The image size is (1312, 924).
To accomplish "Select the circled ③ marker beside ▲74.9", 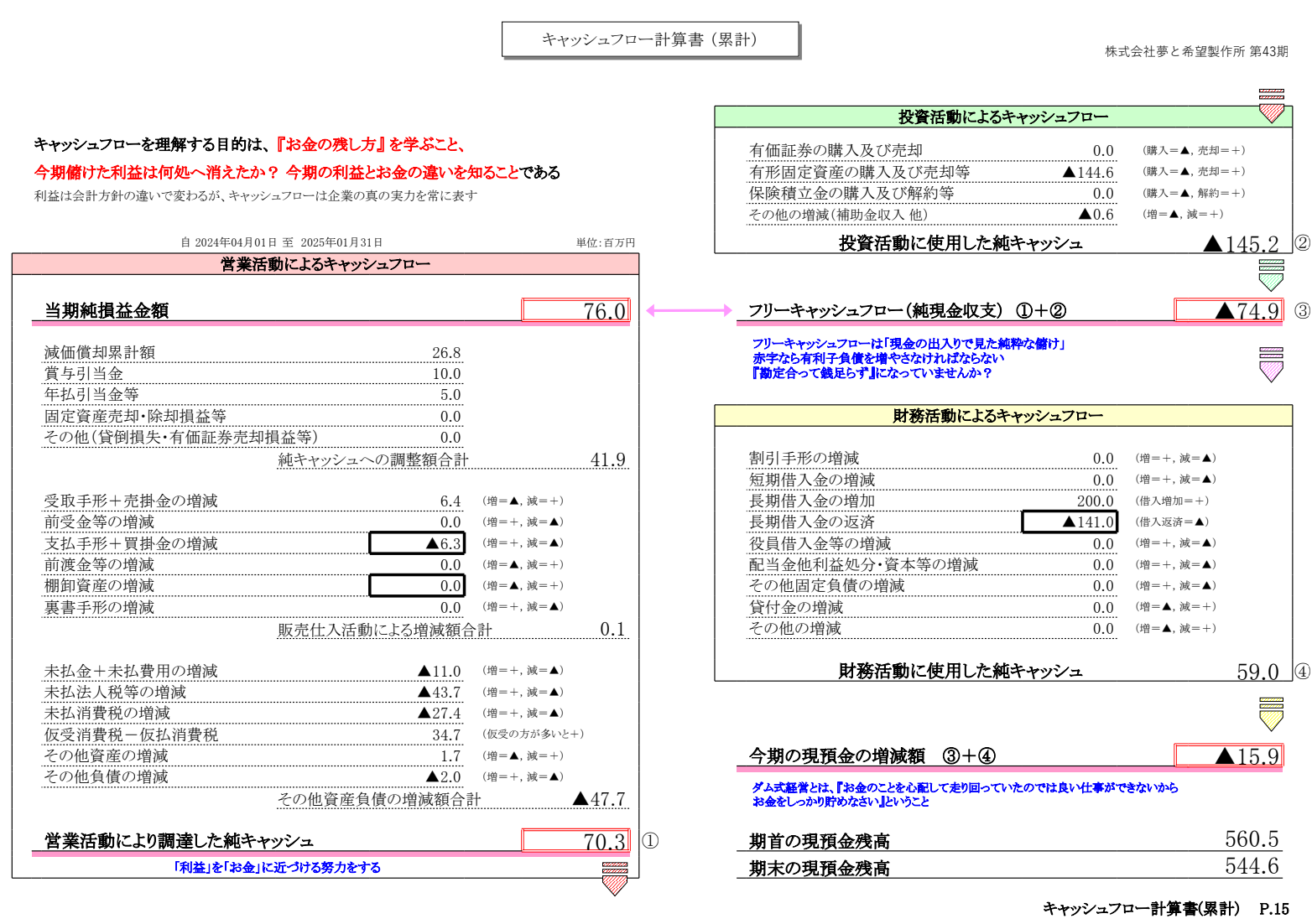I will pos(1301,309).
